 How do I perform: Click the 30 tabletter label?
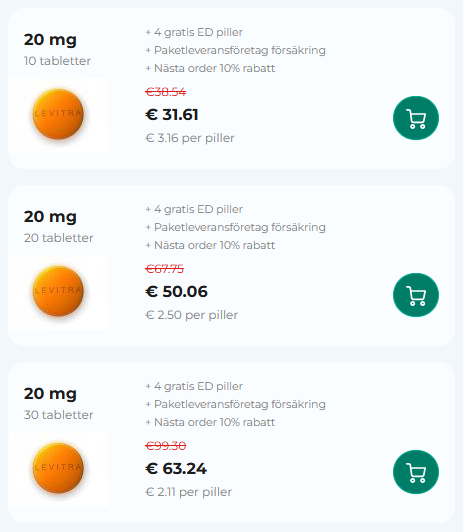58,415
